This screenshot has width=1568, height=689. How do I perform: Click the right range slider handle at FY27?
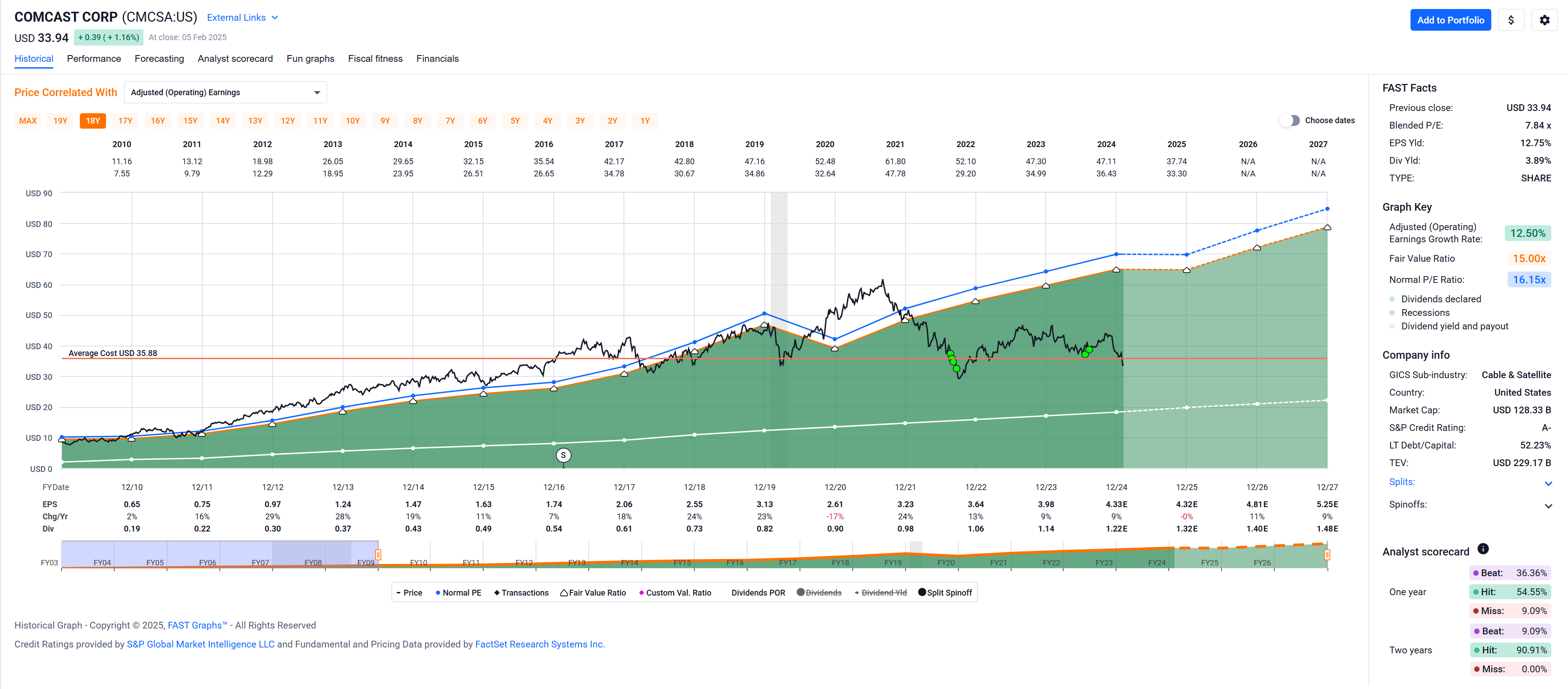[1327, 555]
